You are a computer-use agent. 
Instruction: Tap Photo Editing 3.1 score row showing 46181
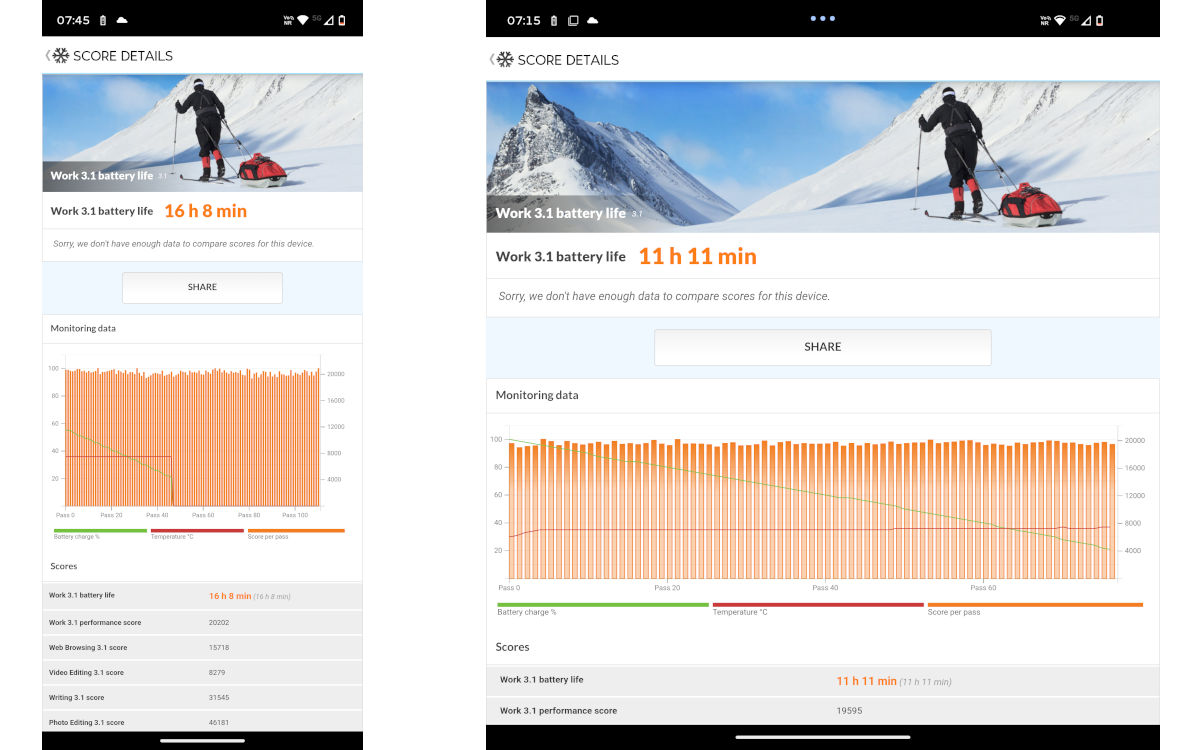tap(202, 722)
